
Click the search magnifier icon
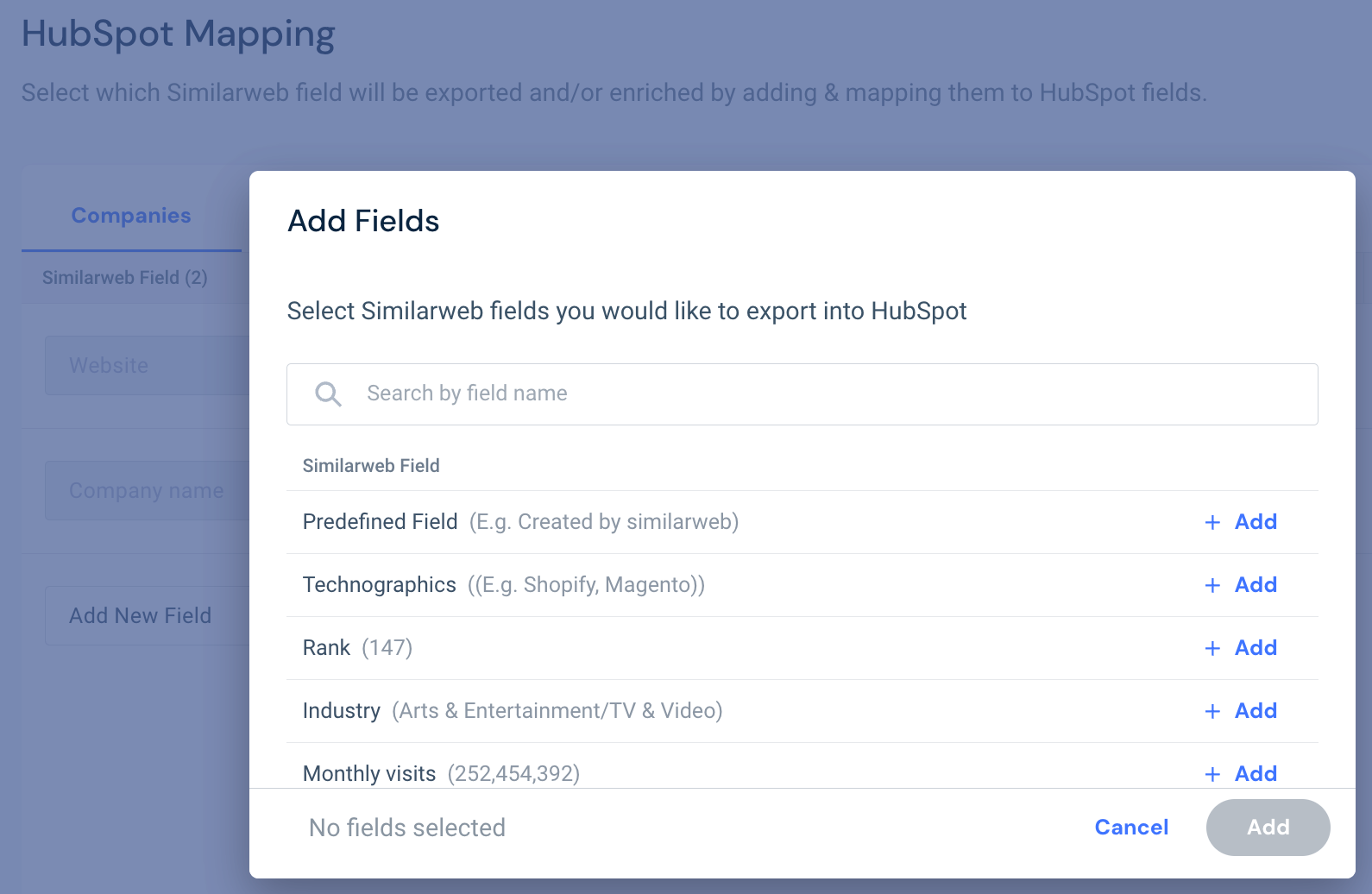click(x=328, y=394)
